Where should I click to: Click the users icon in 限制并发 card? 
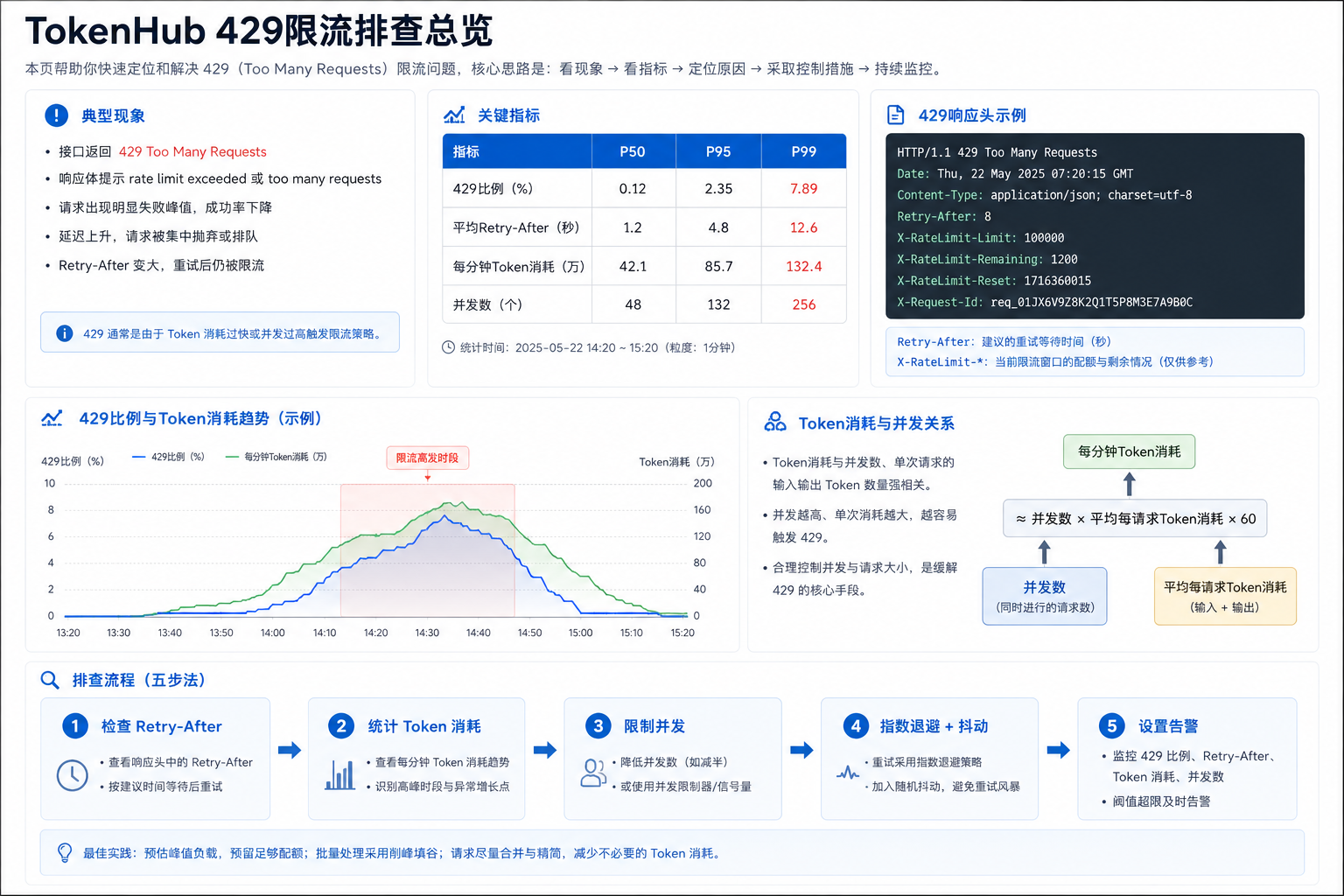(x=594, y=773)
